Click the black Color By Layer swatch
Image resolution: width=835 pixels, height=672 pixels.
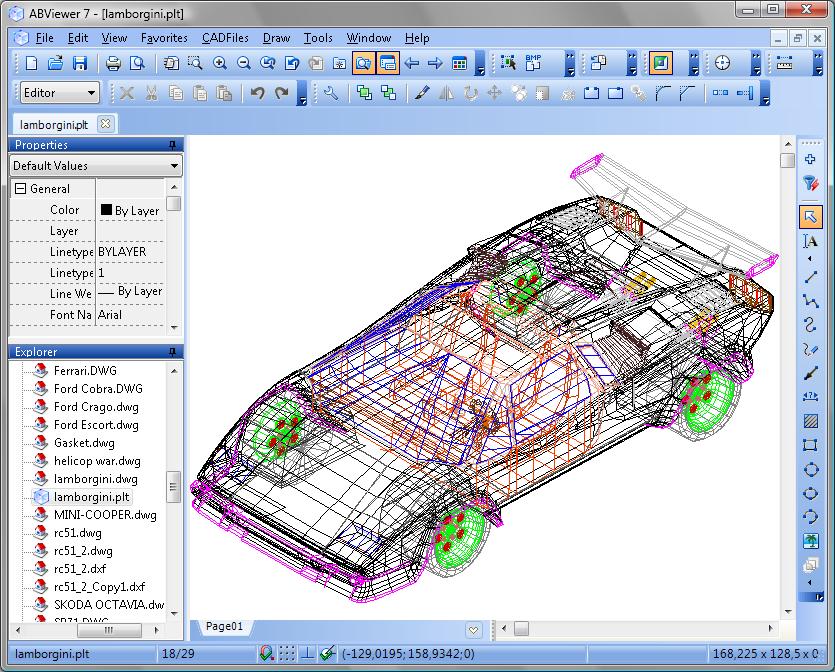click(107, 210)
